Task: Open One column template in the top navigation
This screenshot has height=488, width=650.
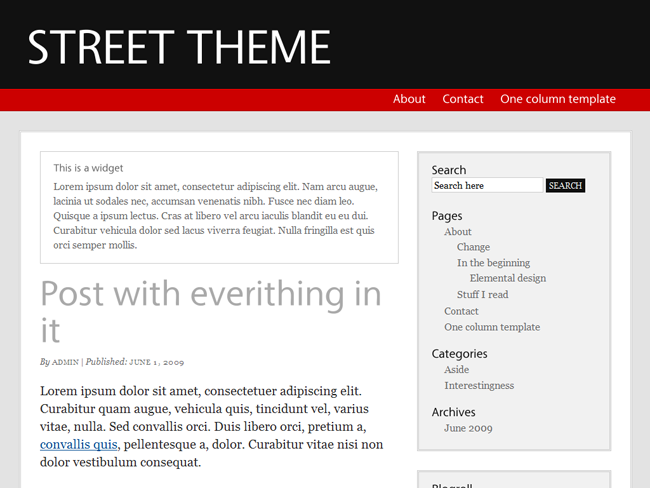Action: pos(558,99)
